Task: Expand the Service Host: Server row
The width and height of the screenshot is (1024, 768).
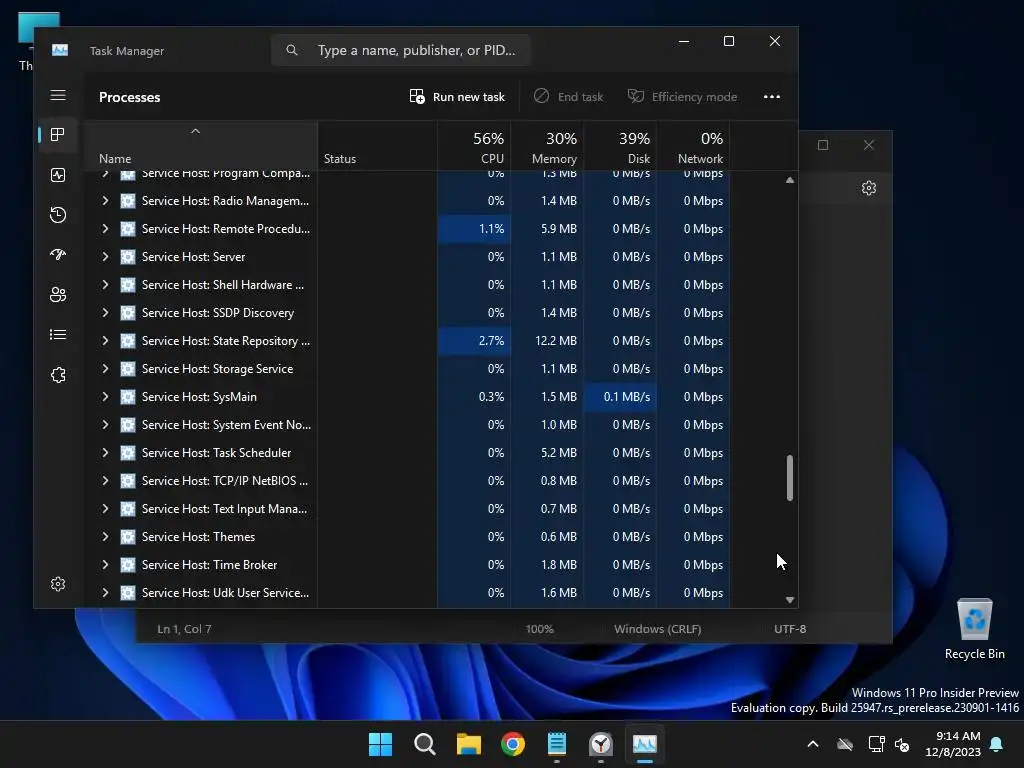Action: [x=105, y=257]
